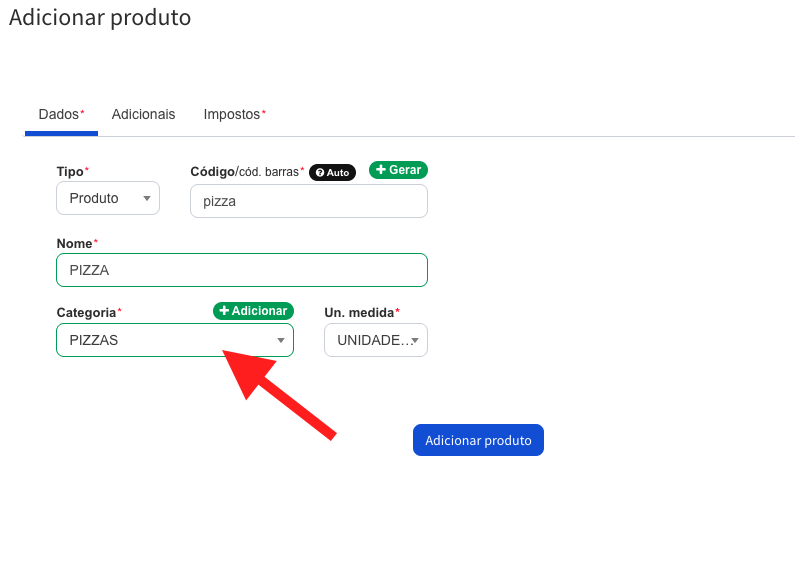Open the Tipo dropdown showing Produto

click(x=108, y=198)
